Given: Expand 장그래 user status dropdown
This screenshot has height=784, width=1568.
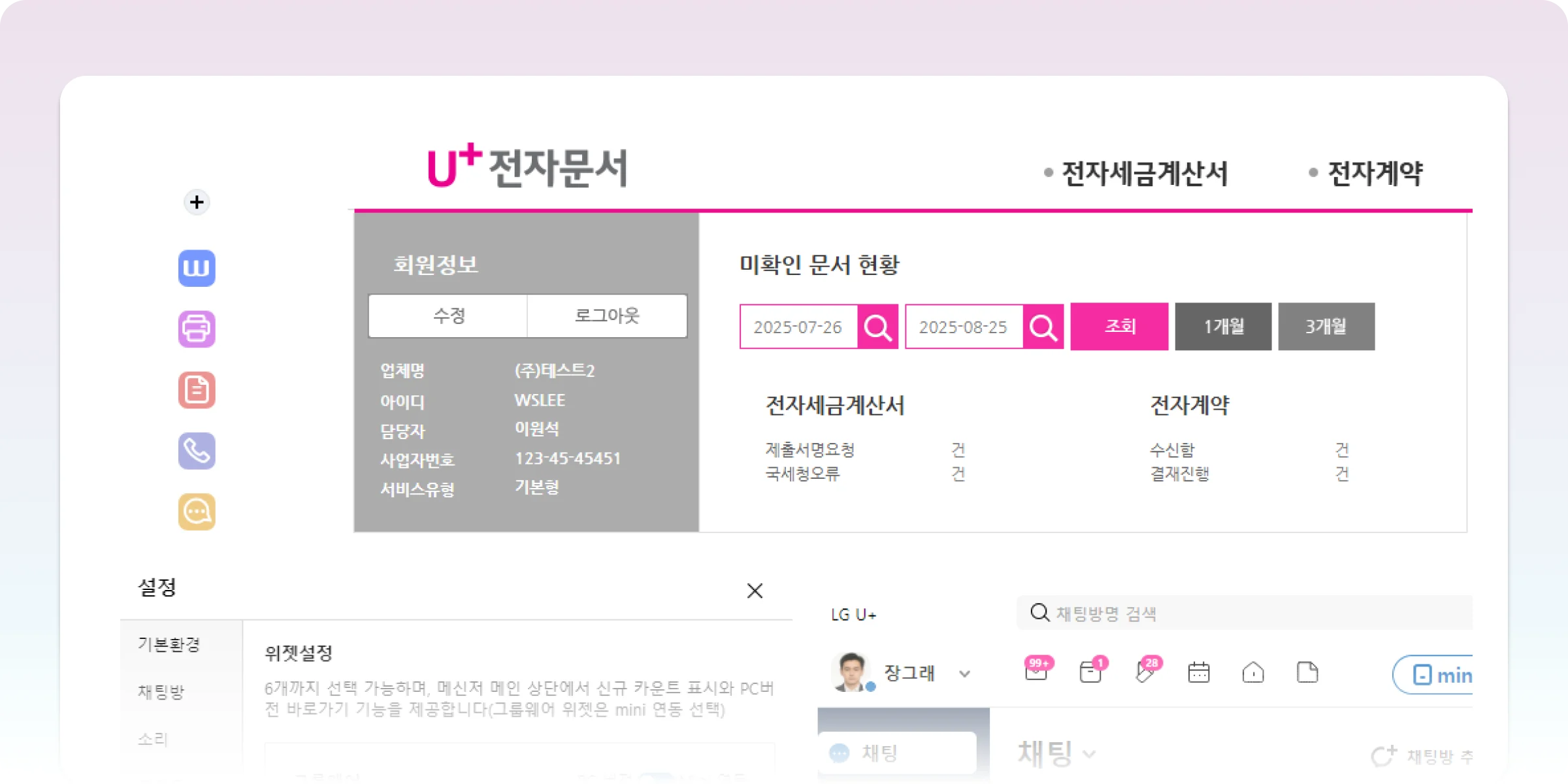Looking at the screenshot, I should click(x=964, y=674).
